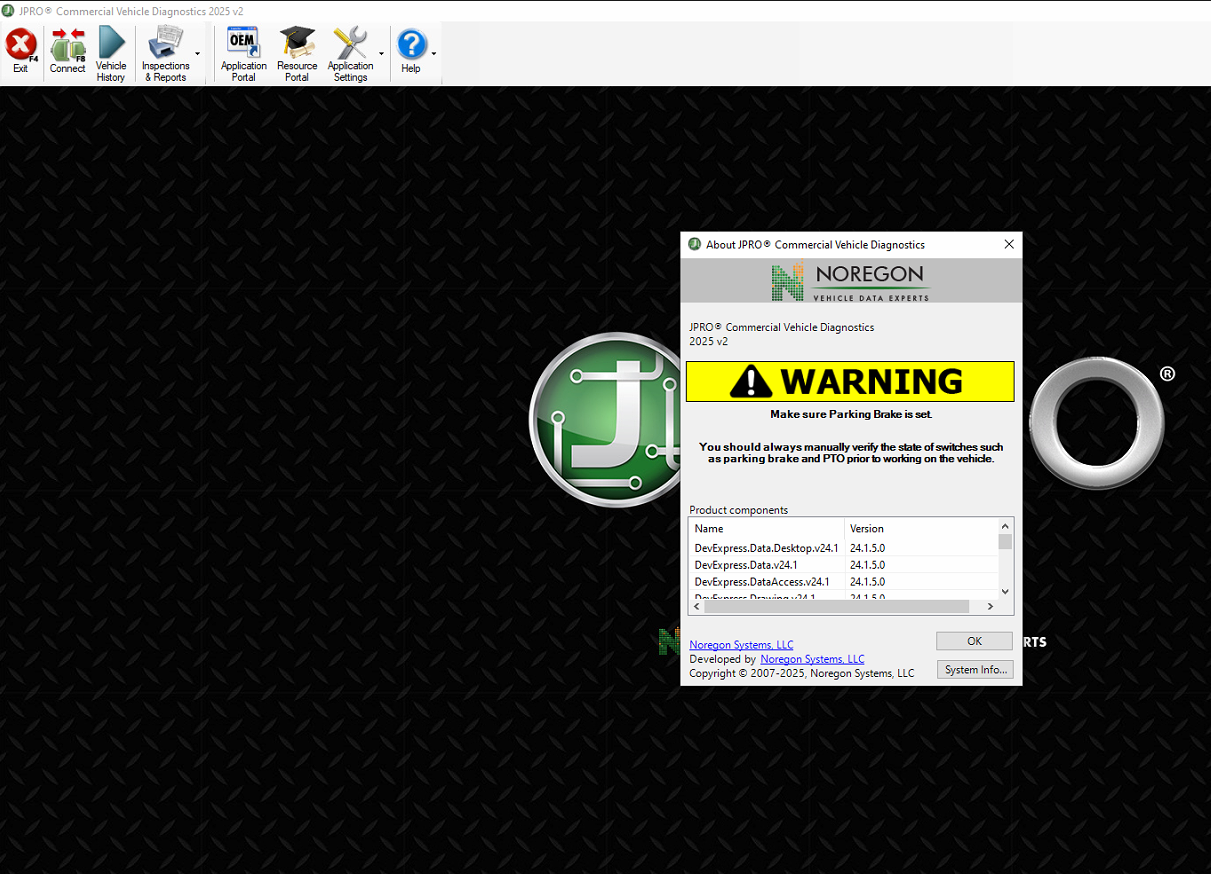Open Vehicle History from the toolbar
Screen dimensions: 1211x874
click(111, 45)
